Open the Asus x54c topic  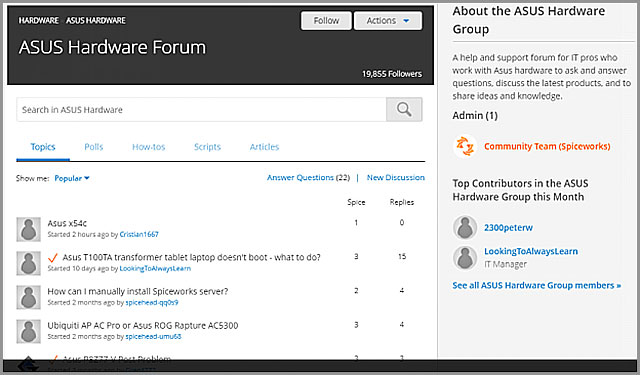[67, 223]
